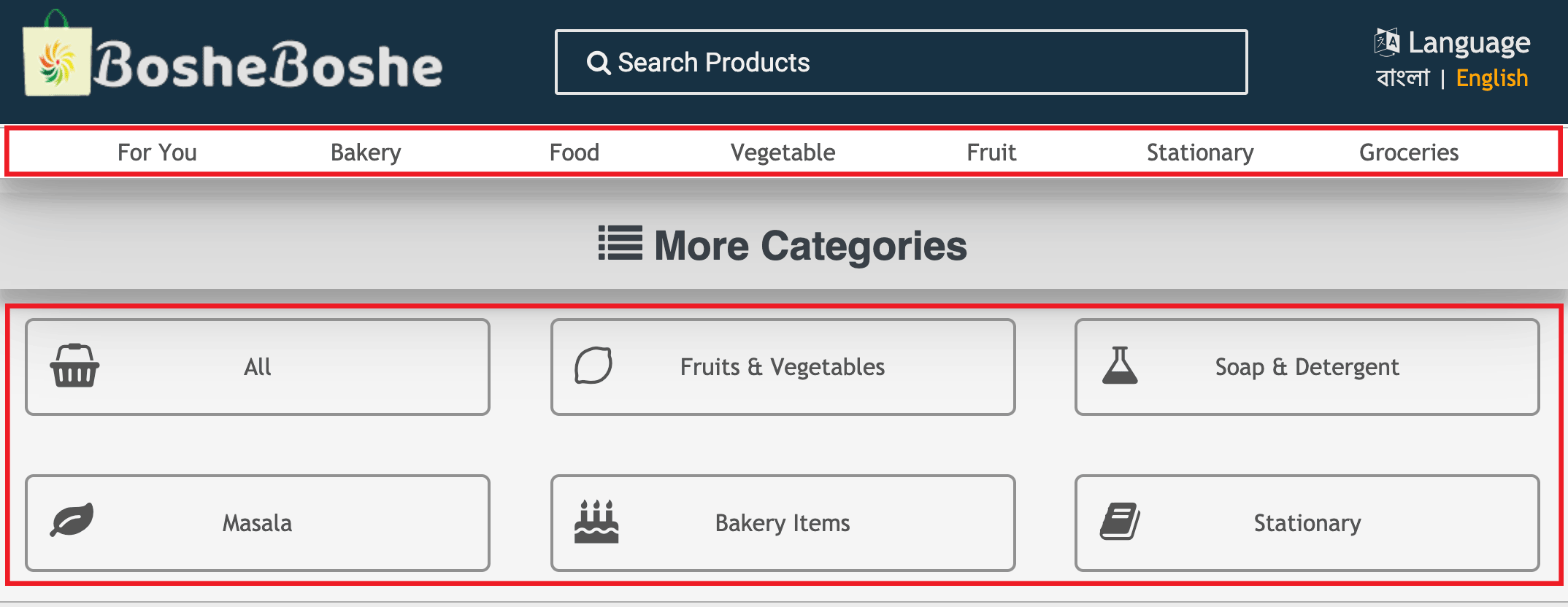Open the Bakery navigation tab

click(366, 152)
